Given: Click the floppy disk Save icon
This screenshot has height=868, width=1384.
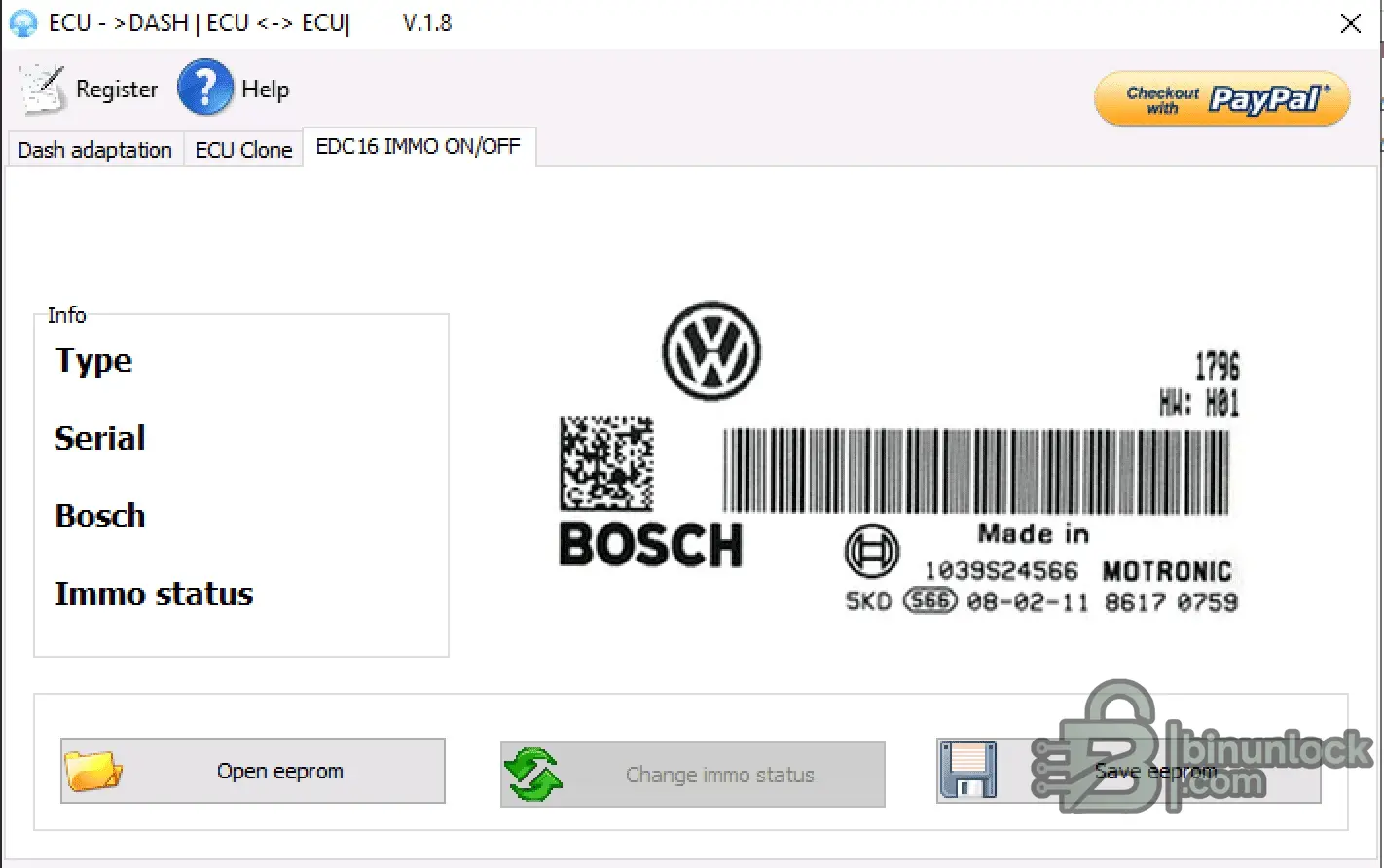Looking at the screenshot, I should click(968, 771).
